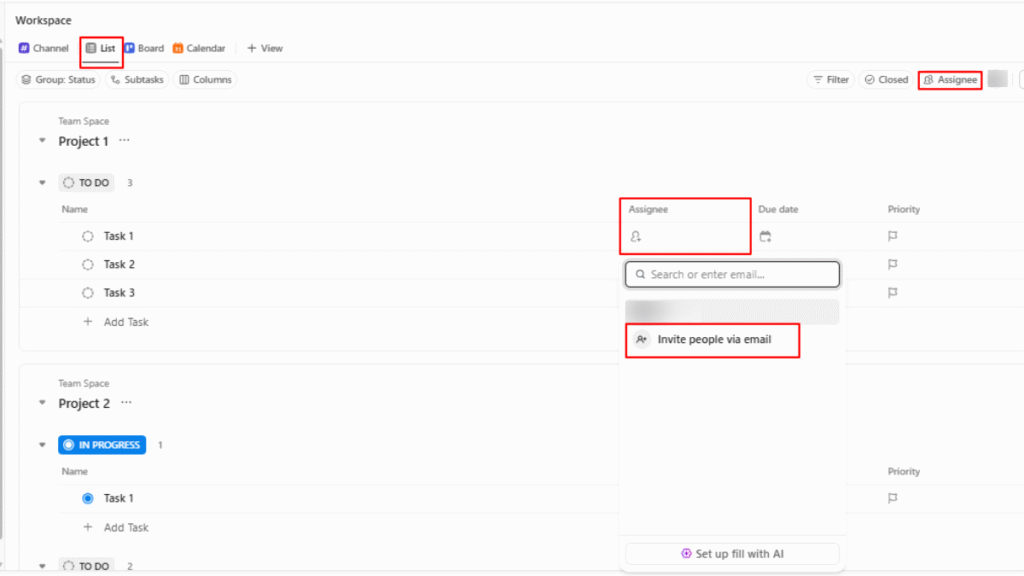Viewport: 1024px width, 576px height.
Task: Click the Subtasks toolbar icon
Action: [136, 79]
